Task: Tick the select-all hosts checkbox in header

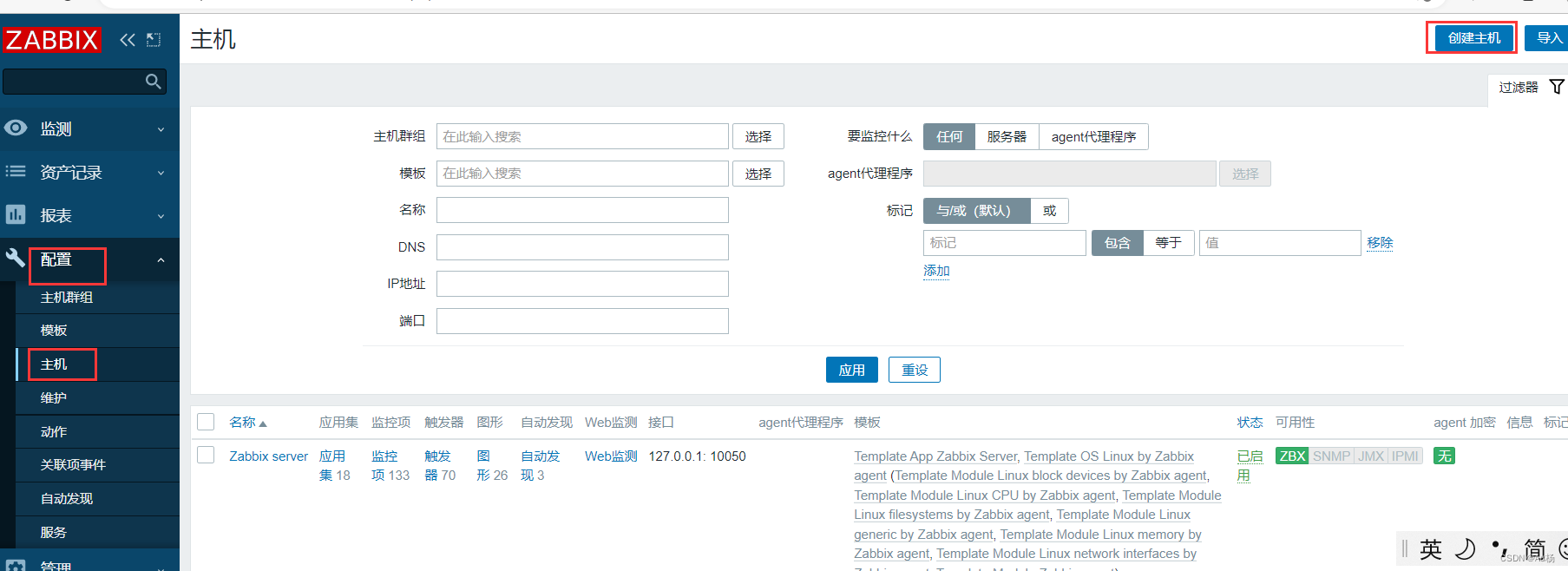Action: pyautogui.click(x=206, y=422)
